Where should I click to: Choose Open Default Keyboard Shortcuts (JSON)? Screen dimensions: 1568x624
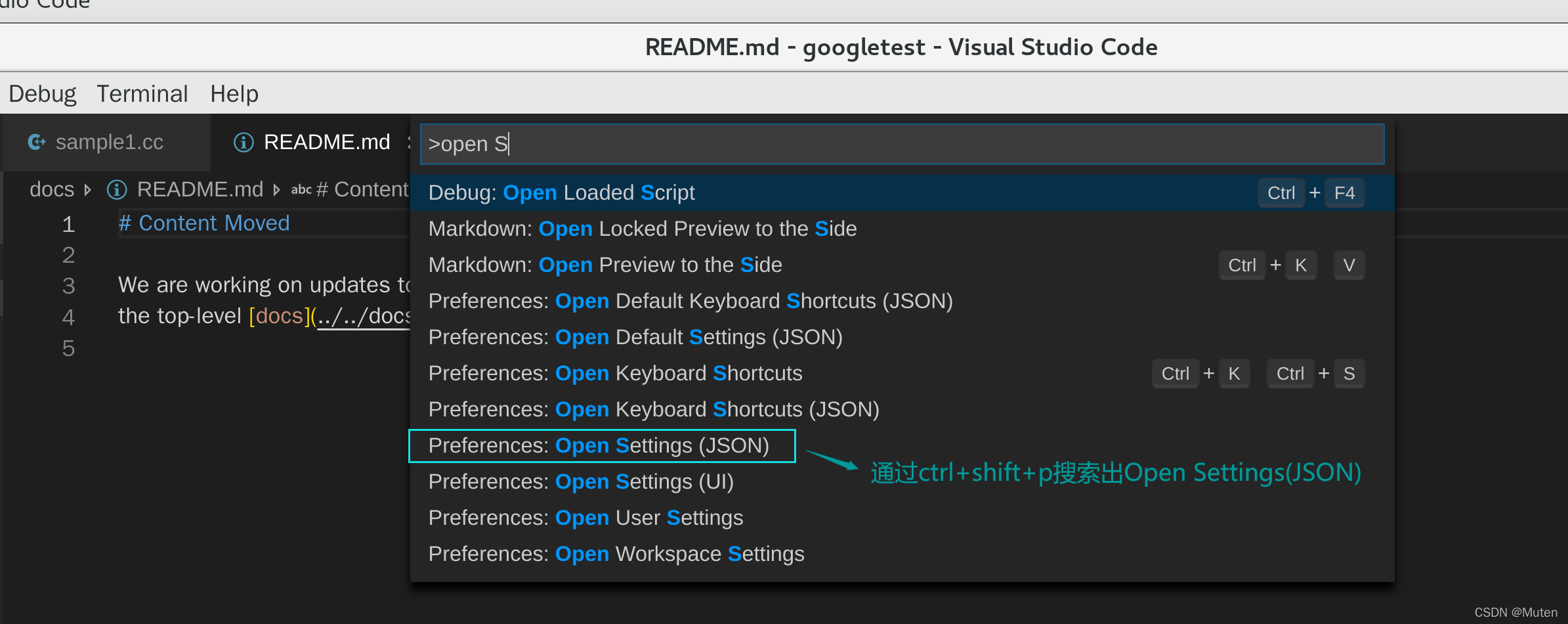[902, 301]
